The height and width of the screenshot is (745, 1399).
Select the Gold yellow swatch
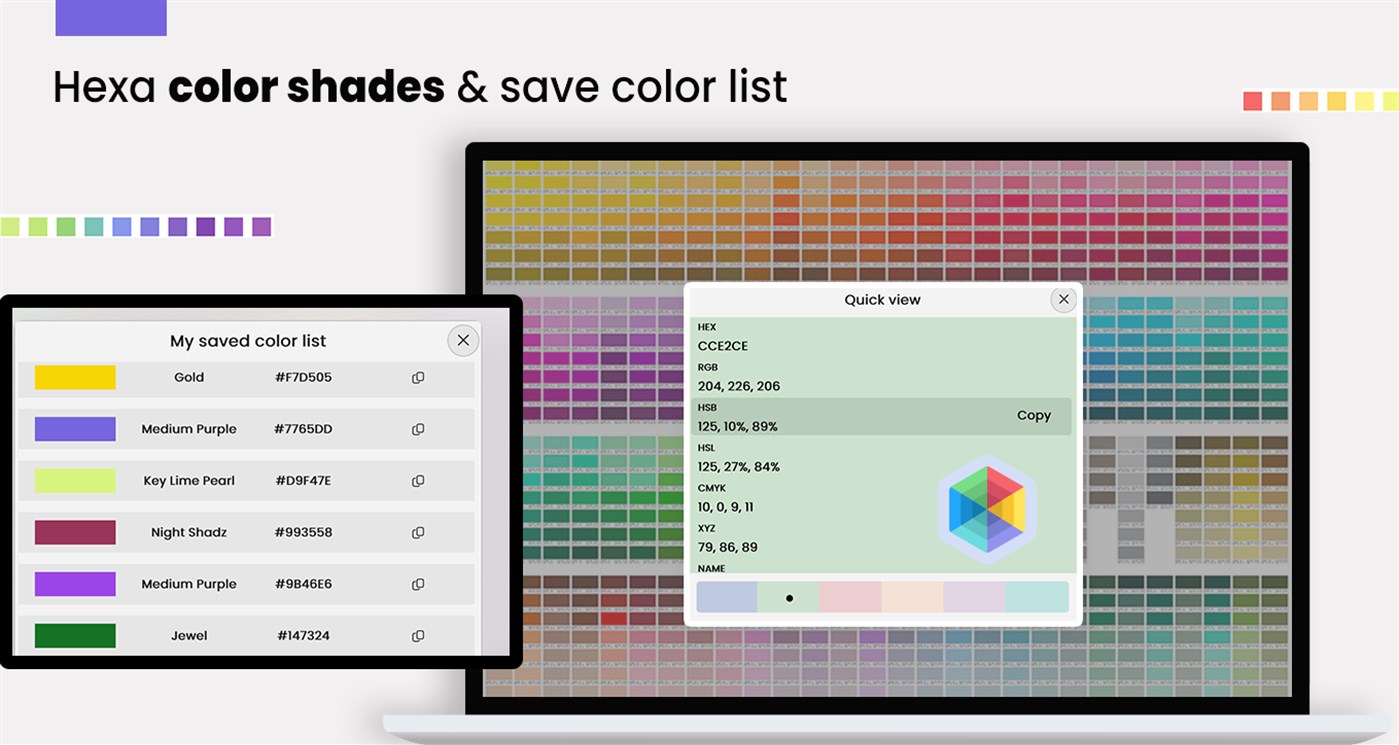click(x=75, y=377)
